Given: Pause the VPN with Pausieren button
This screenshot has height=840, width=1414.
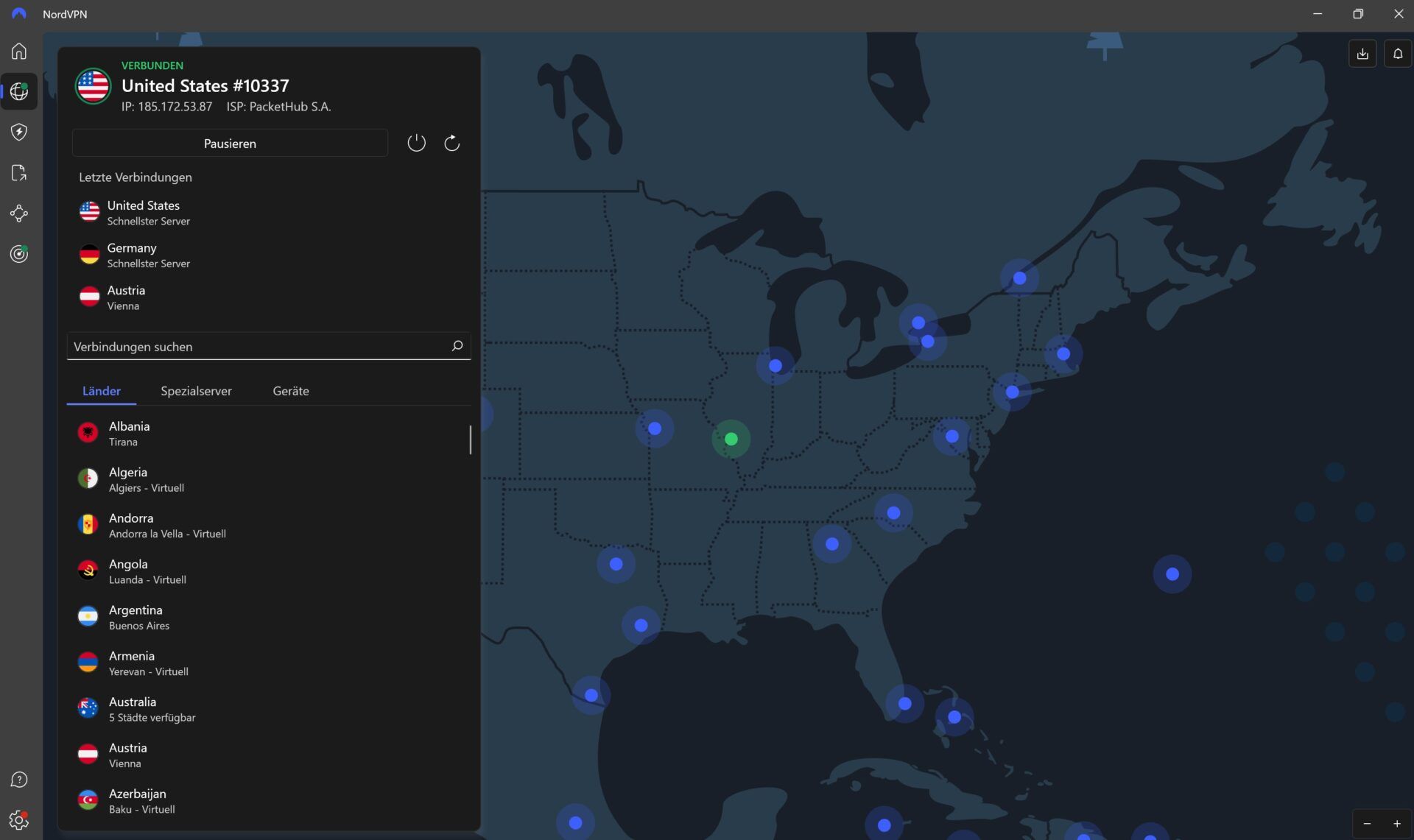Looking at the screenshot, I should pos(230,143).
